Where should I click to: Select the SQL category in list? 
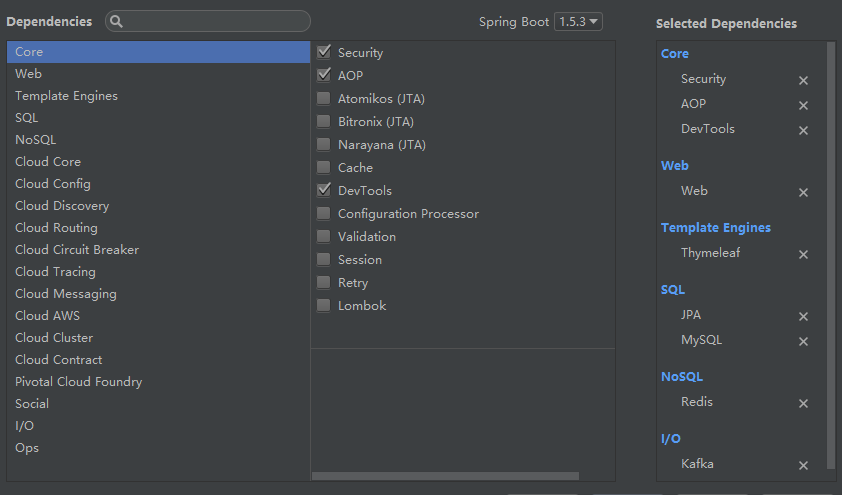tap(27, 117)
